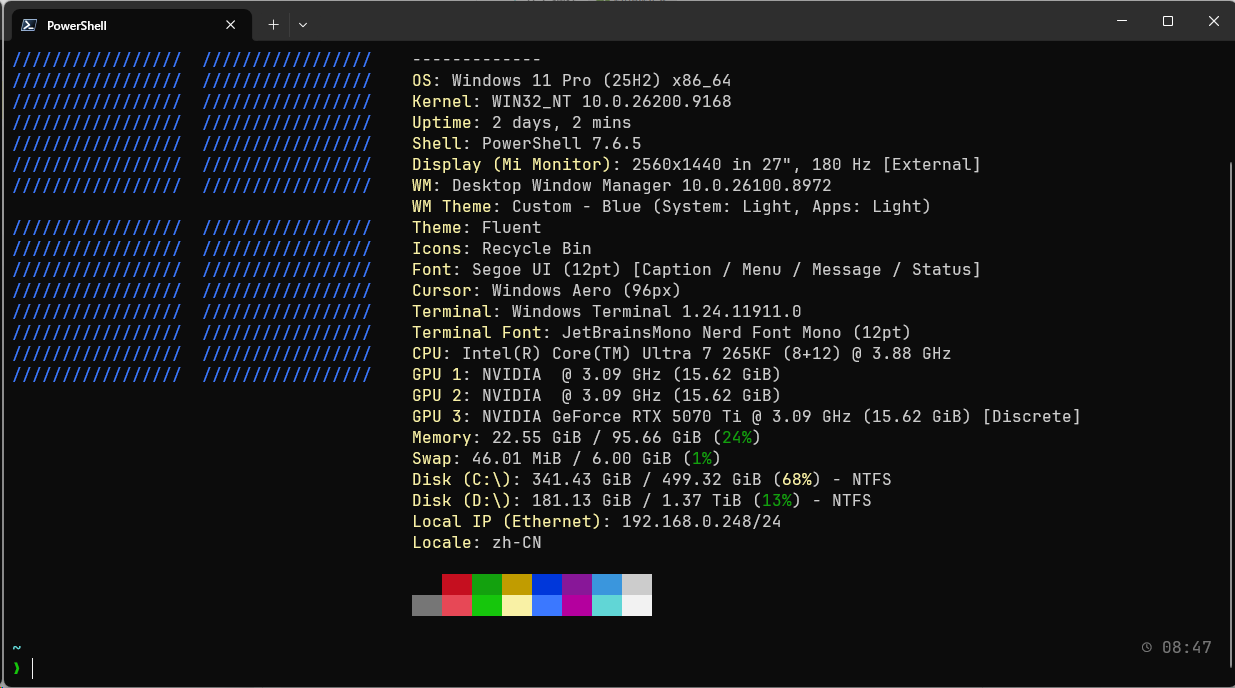The width and height of the screenshot is (1235, 688).
Task: Click the '~' directory indicator above the prompt
Action: coord(17,648)
